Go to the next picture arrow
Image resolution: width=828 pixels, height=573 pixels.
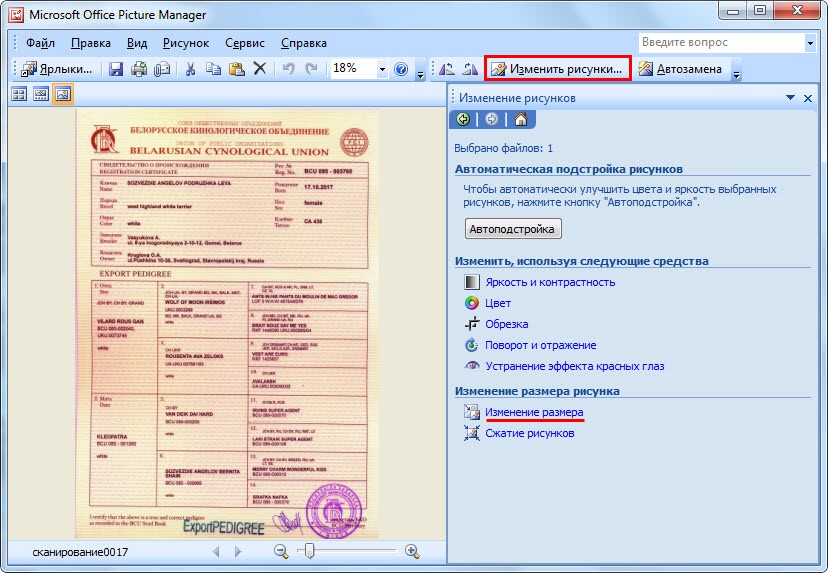238,551
